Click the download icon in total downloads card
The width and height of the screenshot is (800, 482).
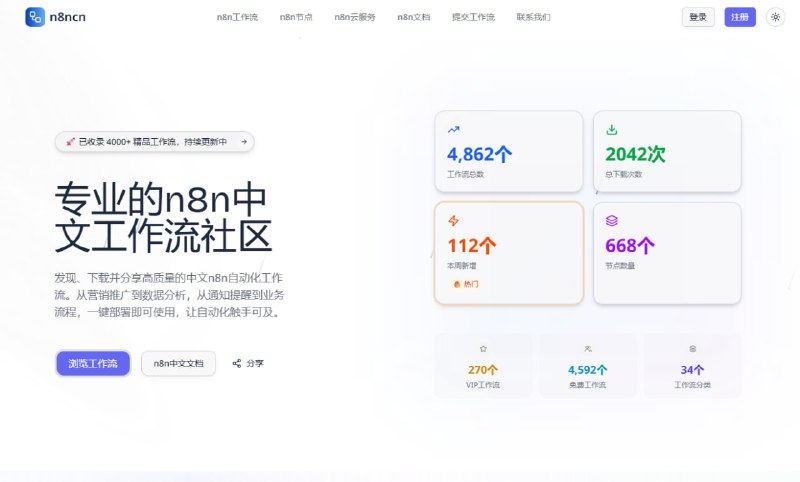tap(612, 129)
